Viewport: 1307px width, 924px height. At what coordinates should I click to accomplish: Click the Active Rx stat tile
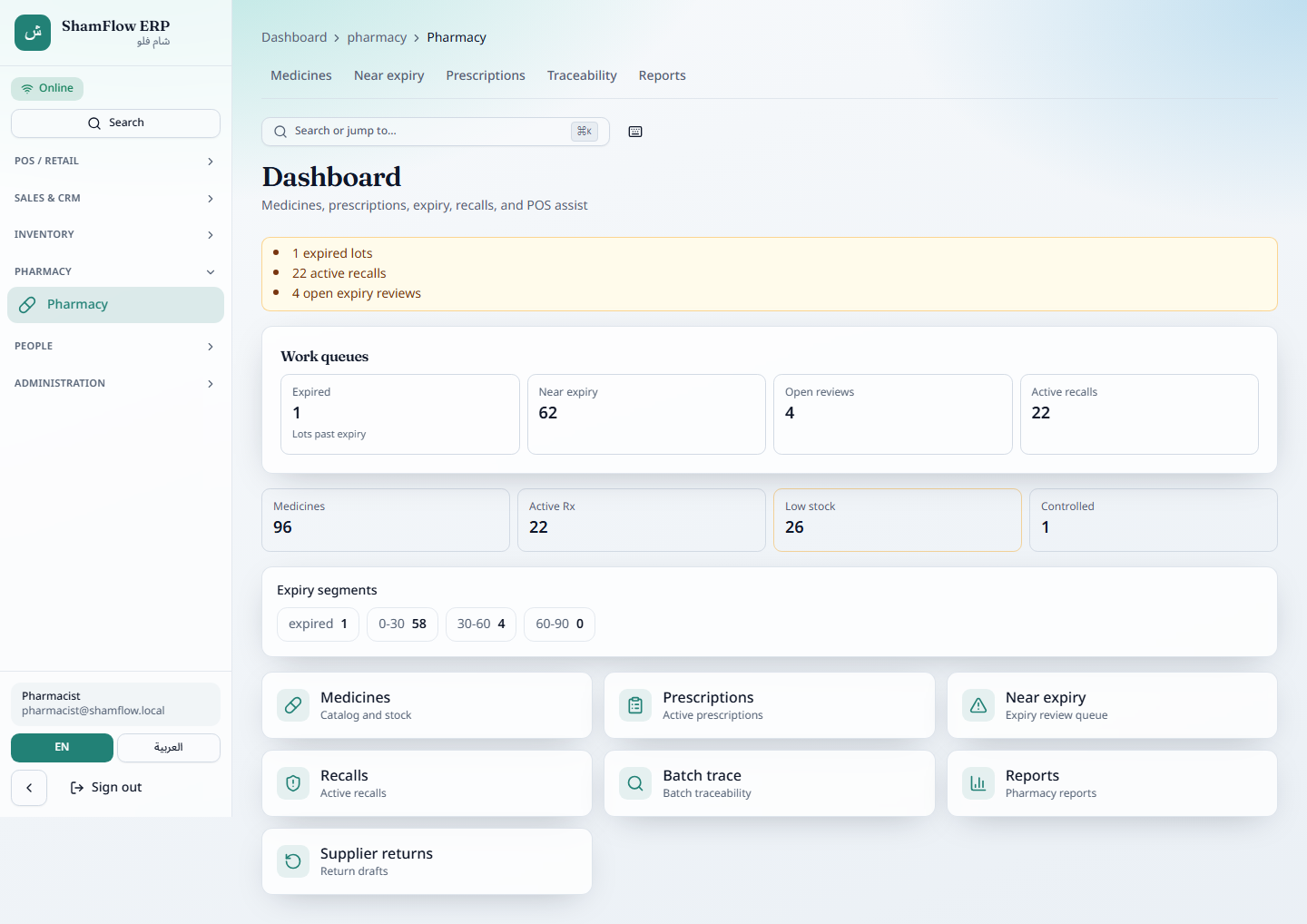coord(642,520)
